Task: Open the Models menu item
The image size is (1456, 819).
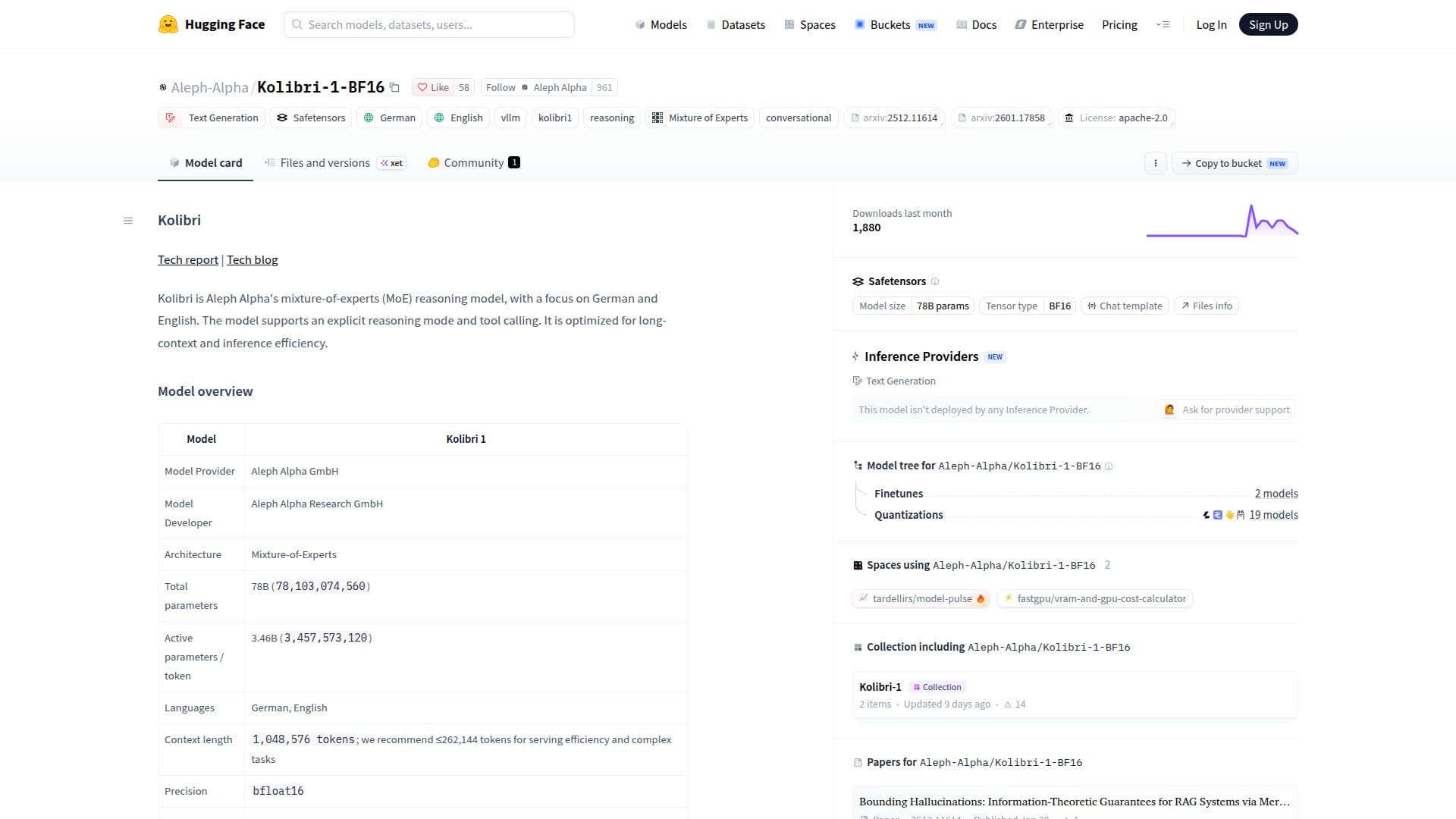Action: coord(661,24)
